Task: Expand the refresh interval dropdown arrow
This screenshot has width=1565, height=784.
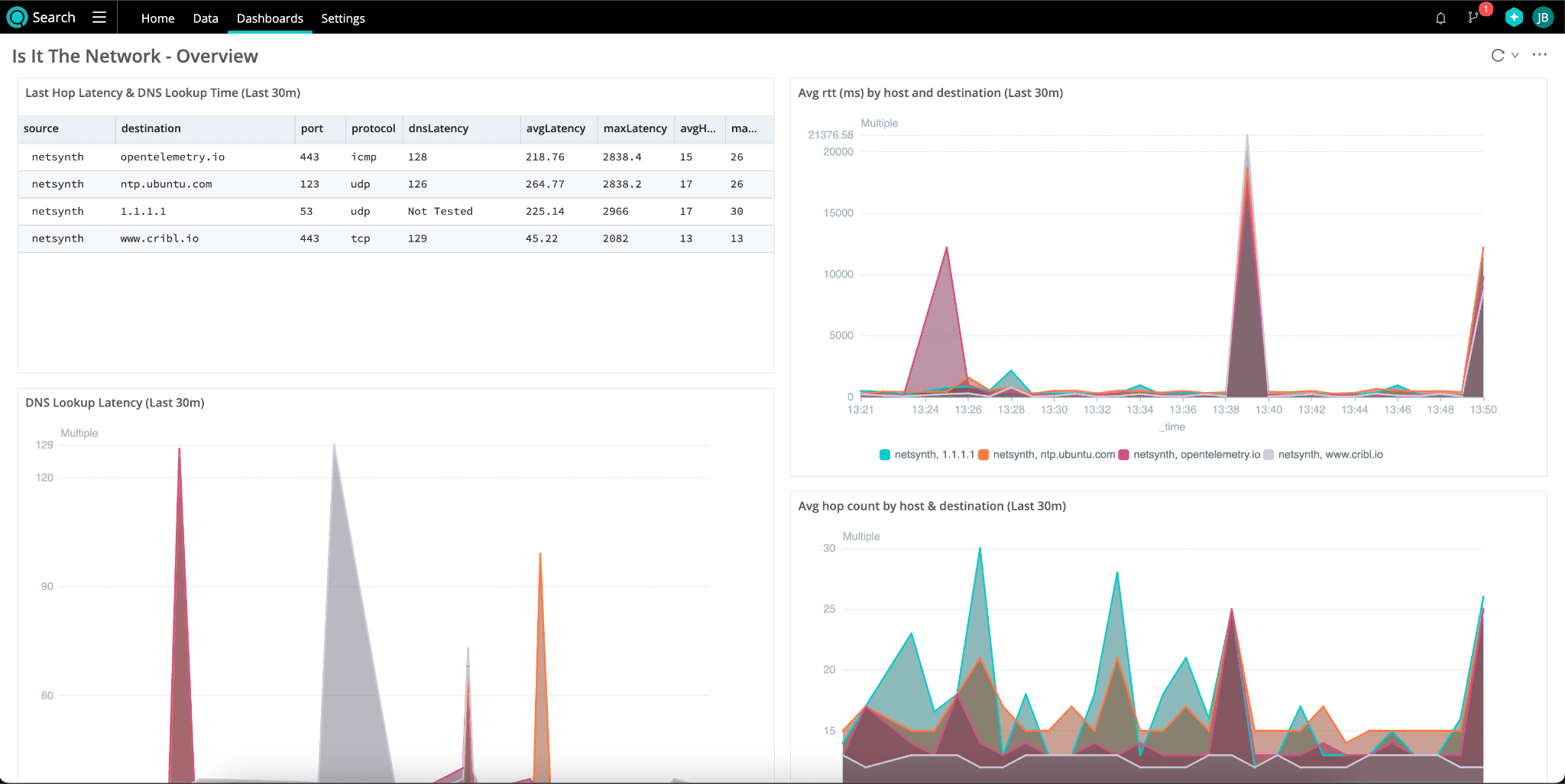Action: (x=1515, y=55)
